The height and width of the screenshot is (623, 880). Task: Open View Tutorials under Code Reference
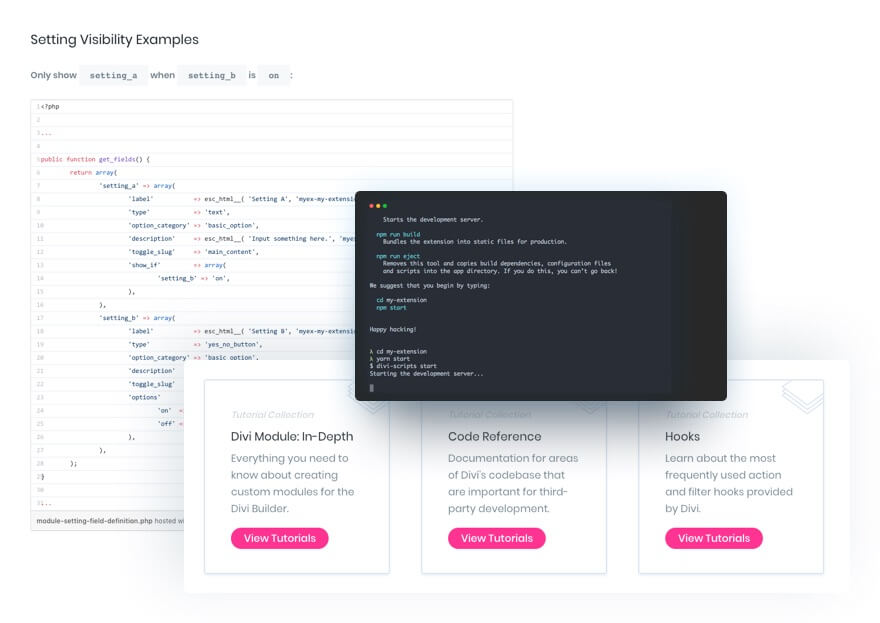(497, 538)
